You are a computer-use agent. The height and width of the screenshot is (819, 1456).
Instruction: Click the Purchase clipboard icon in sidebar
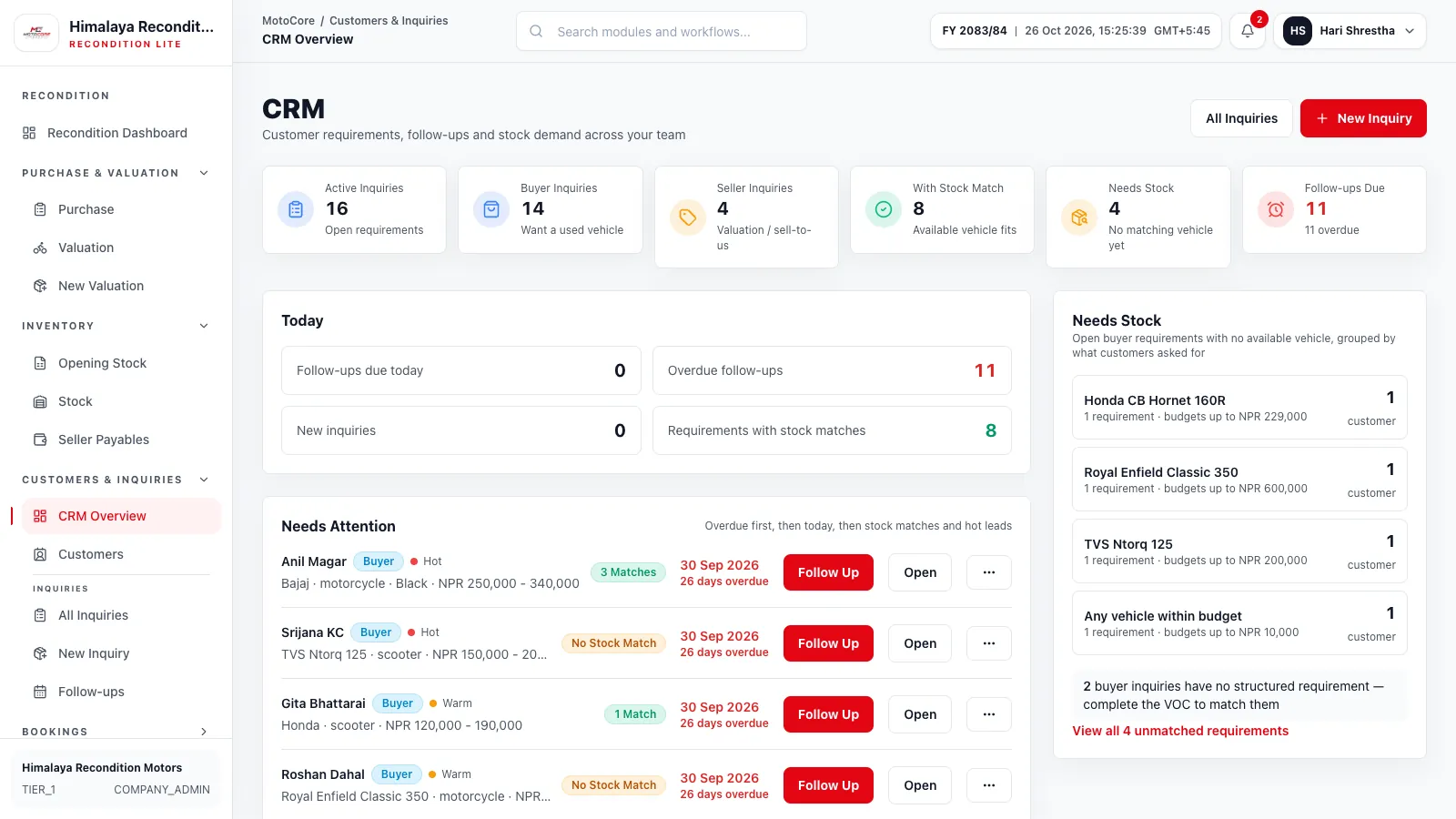40,209
